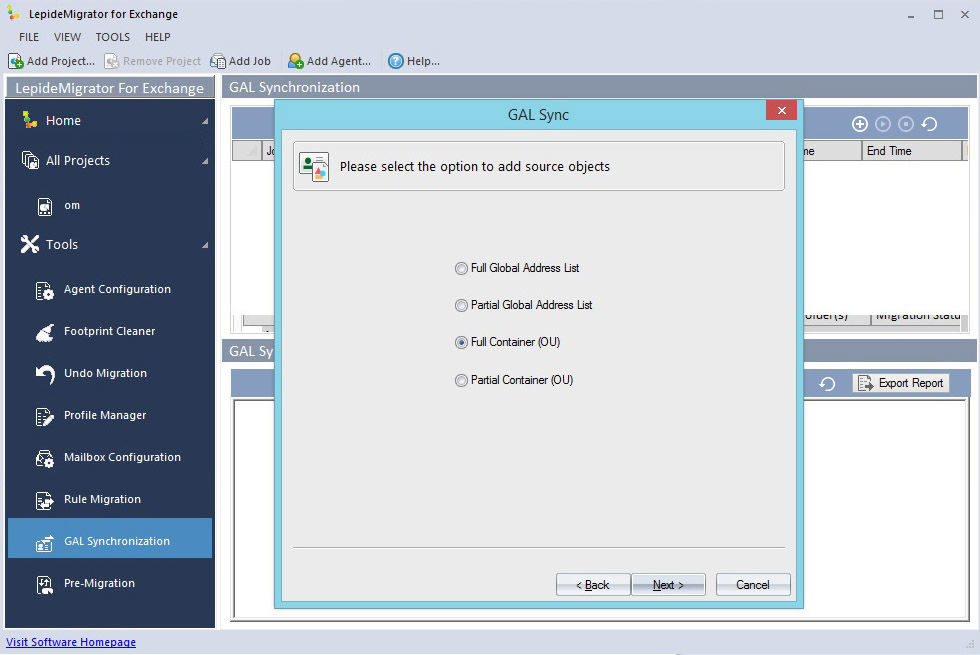Open the HELP menu
Screen dimensions: 980x655
point(158,37)
